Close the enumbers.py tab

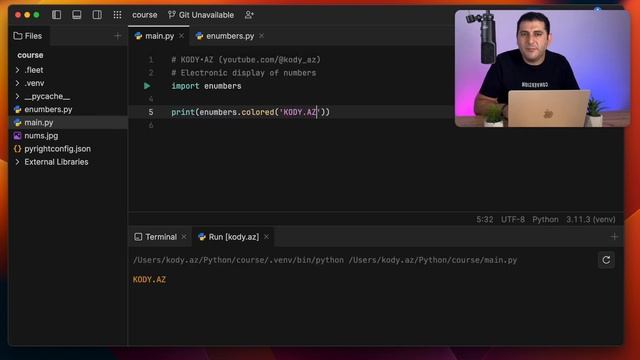coord(262,36)
